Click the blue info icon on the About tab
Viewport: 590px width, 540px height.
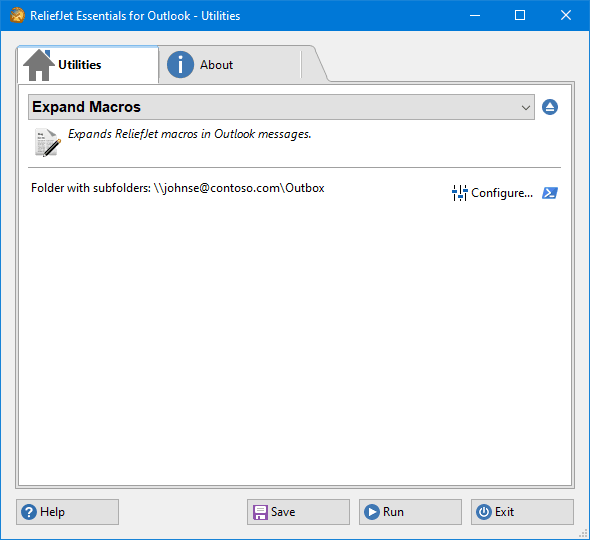pyautogui.click(x=181, y=64)
